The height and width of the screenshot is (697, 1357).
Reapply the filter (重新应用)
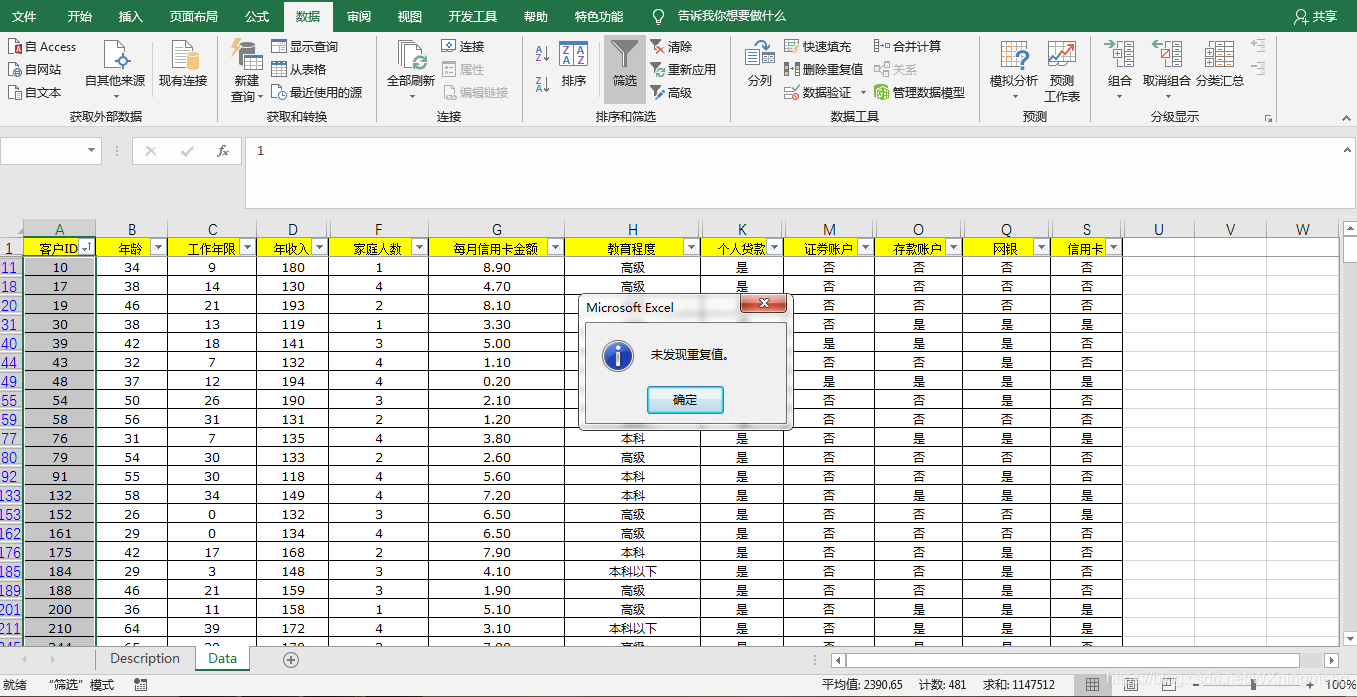(683, 70)
